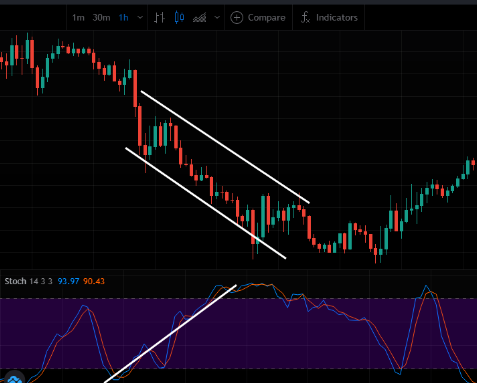Open the Compare symbol option
The image size is (477, 383).
point(266,18)
